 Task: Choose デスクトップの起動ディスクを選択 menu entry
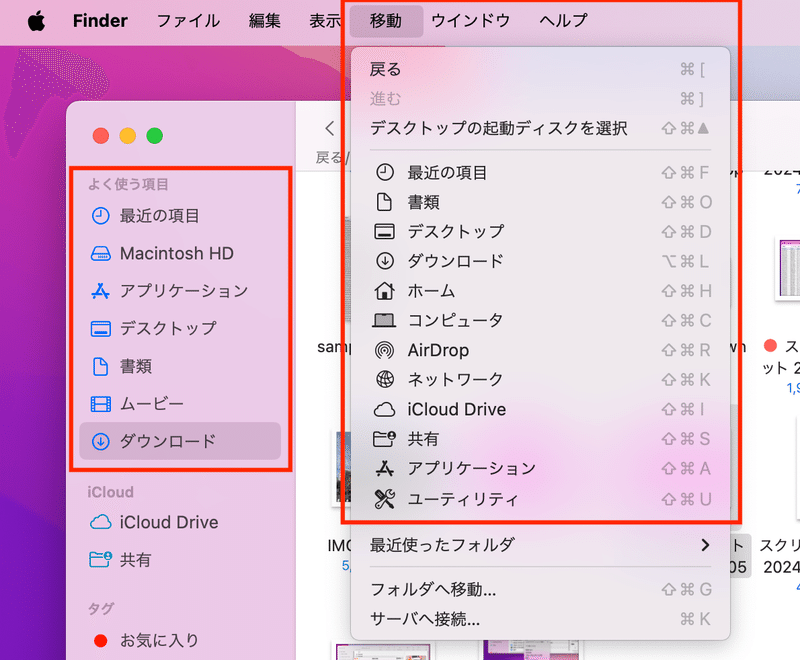(x=540, y=128)
